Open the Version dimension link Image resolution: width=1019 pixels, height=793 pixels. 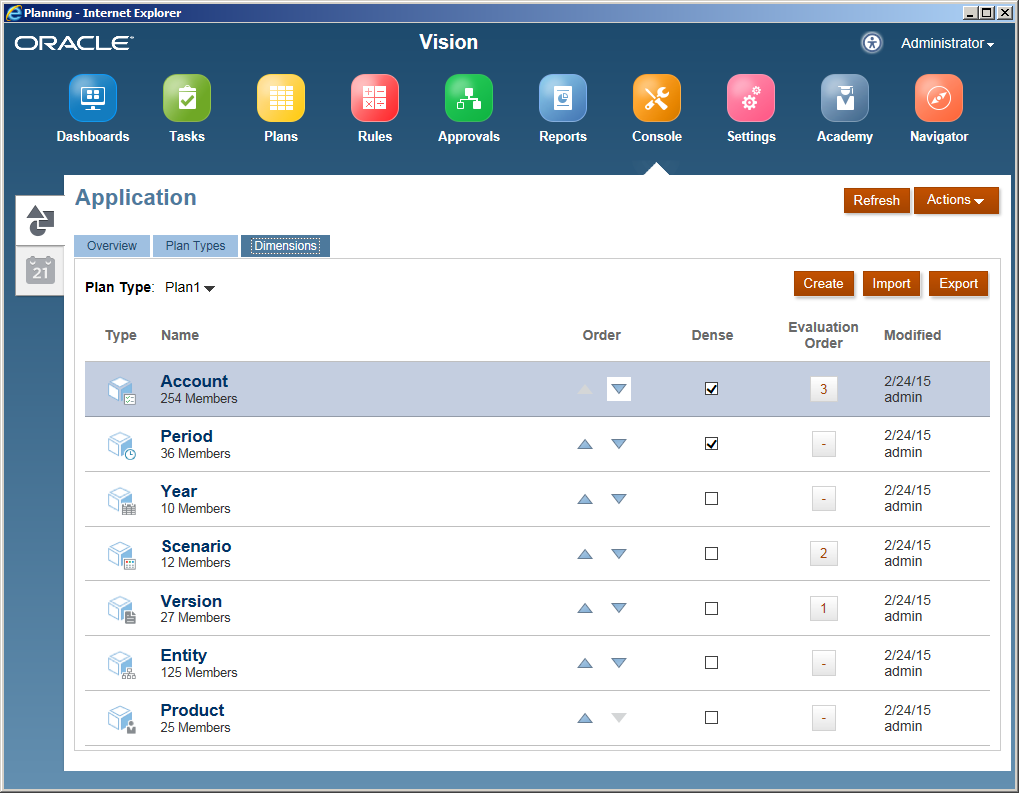tap(191, 601)
